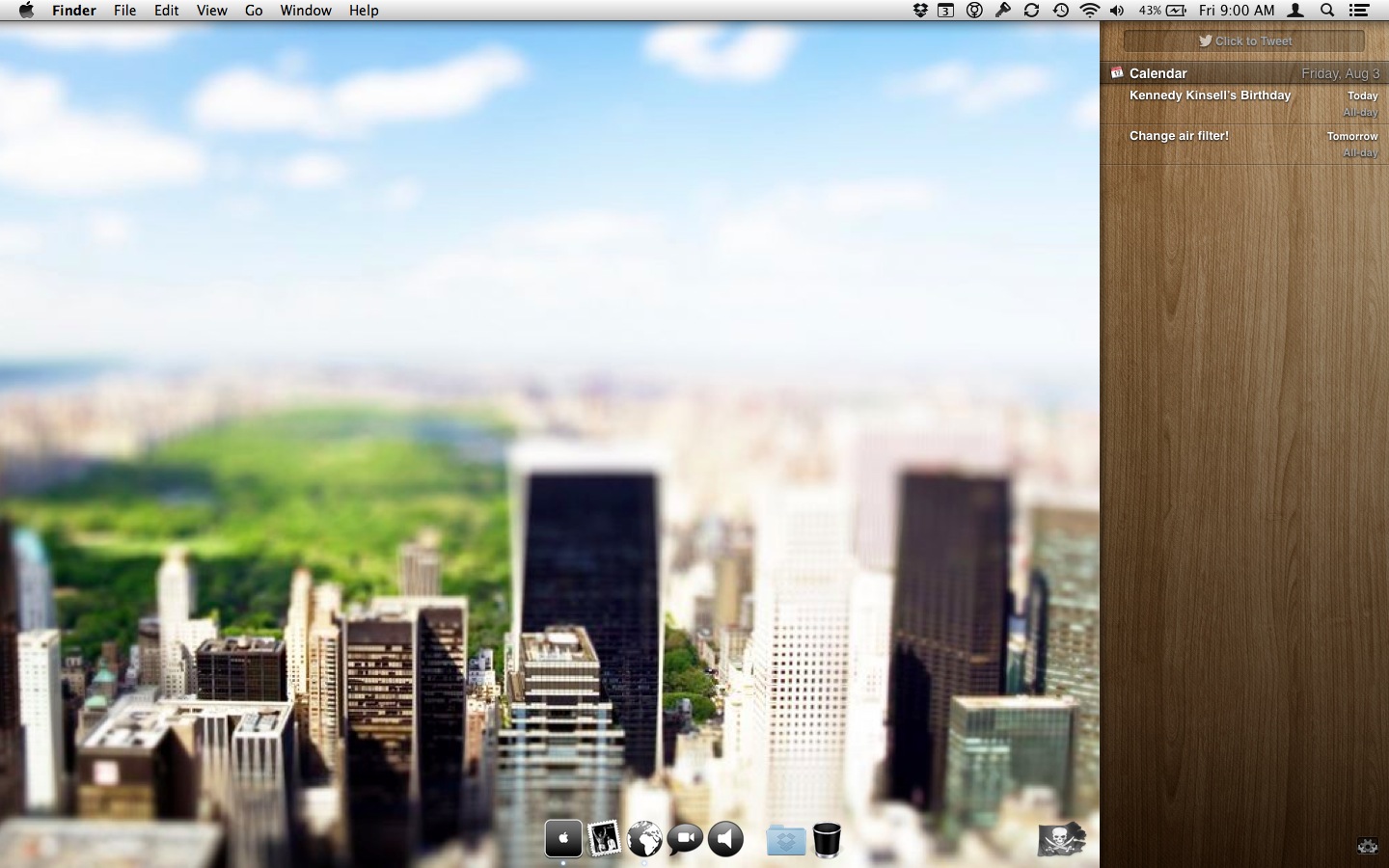Viewport: 1389px width, 868px height.
Task: Open the Go menu
Action: click(254, 11)
